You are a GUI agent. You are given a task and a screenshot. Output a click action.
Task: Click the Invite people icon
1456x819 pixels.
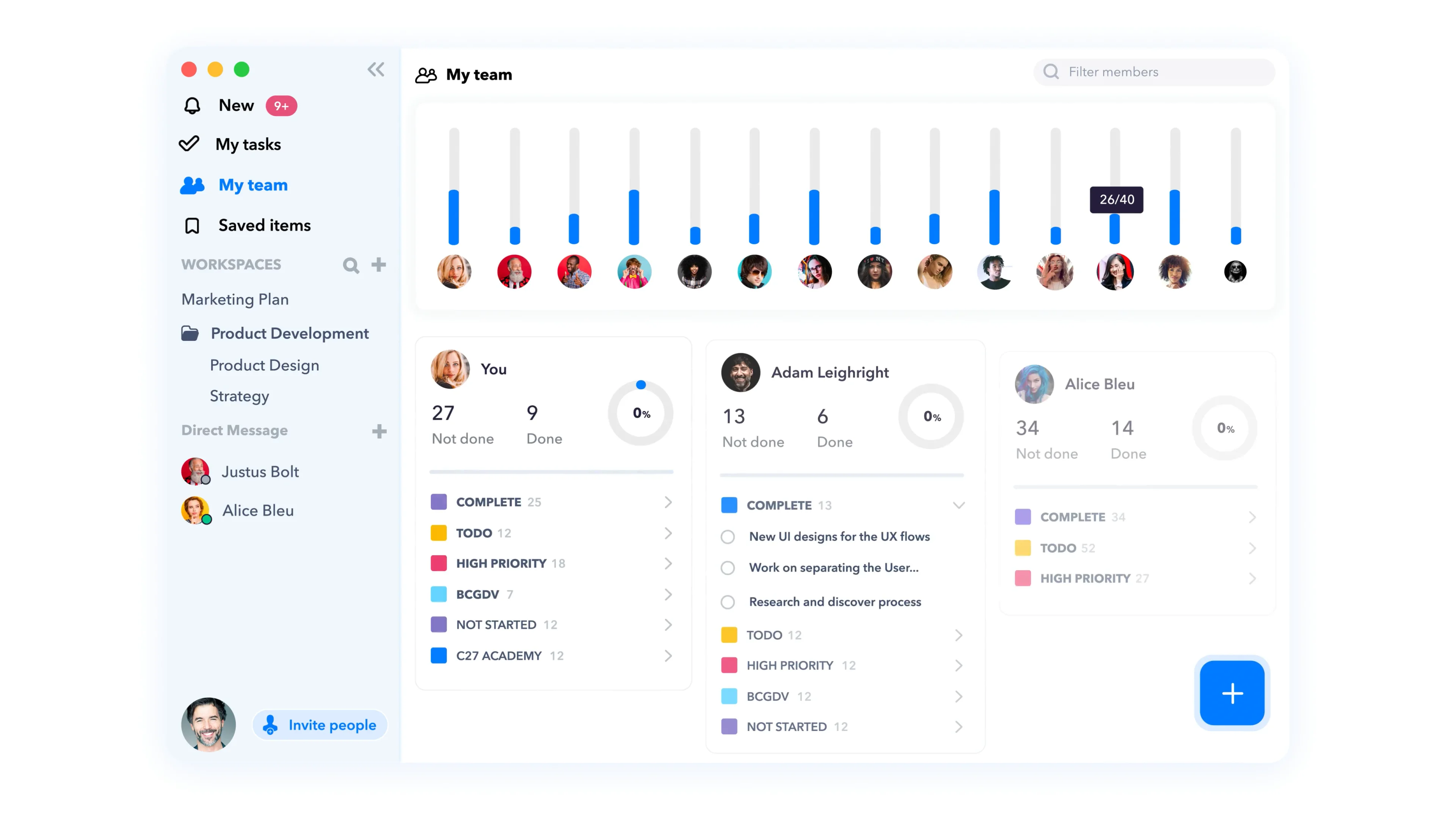click(x=271, y=725)
